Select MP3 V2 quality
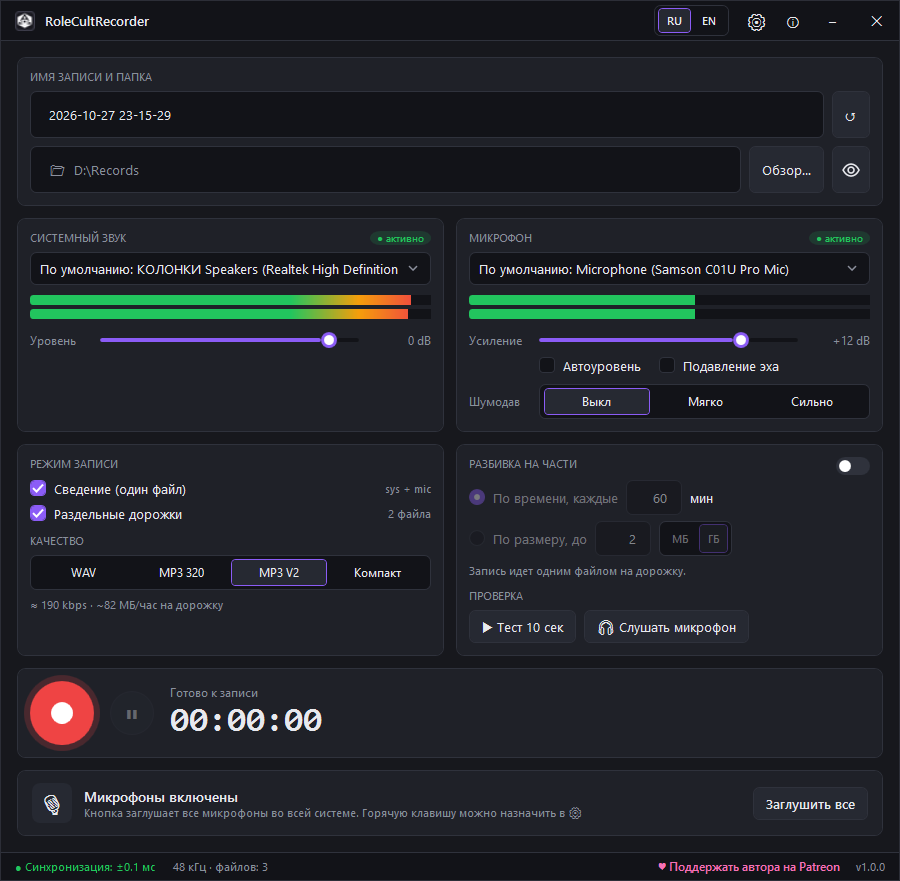Image resolution: width=900 pixels, height=881 pixels. click(279, 573)
